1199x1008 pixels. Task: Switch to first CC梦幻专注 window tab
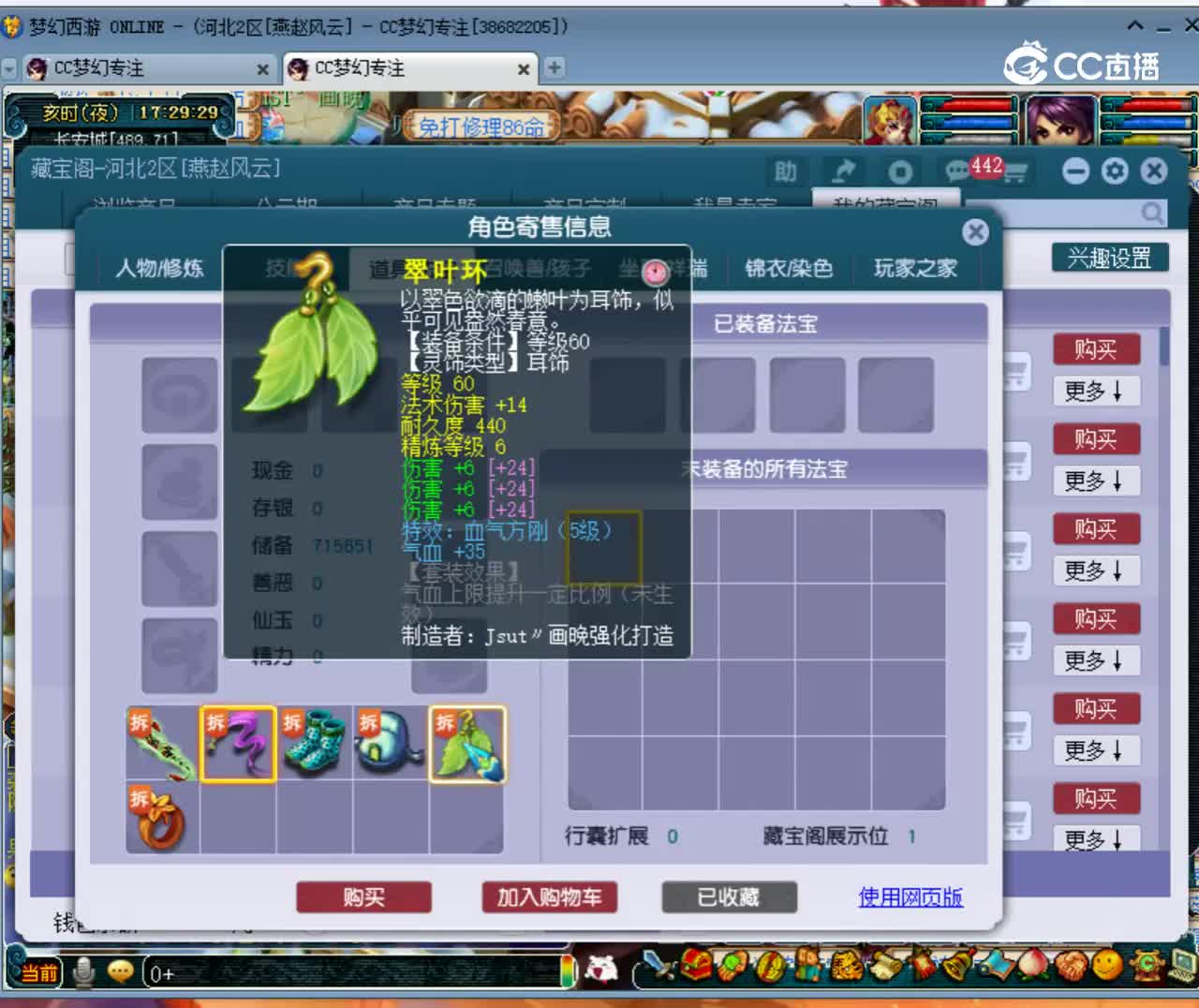point(146,68)
